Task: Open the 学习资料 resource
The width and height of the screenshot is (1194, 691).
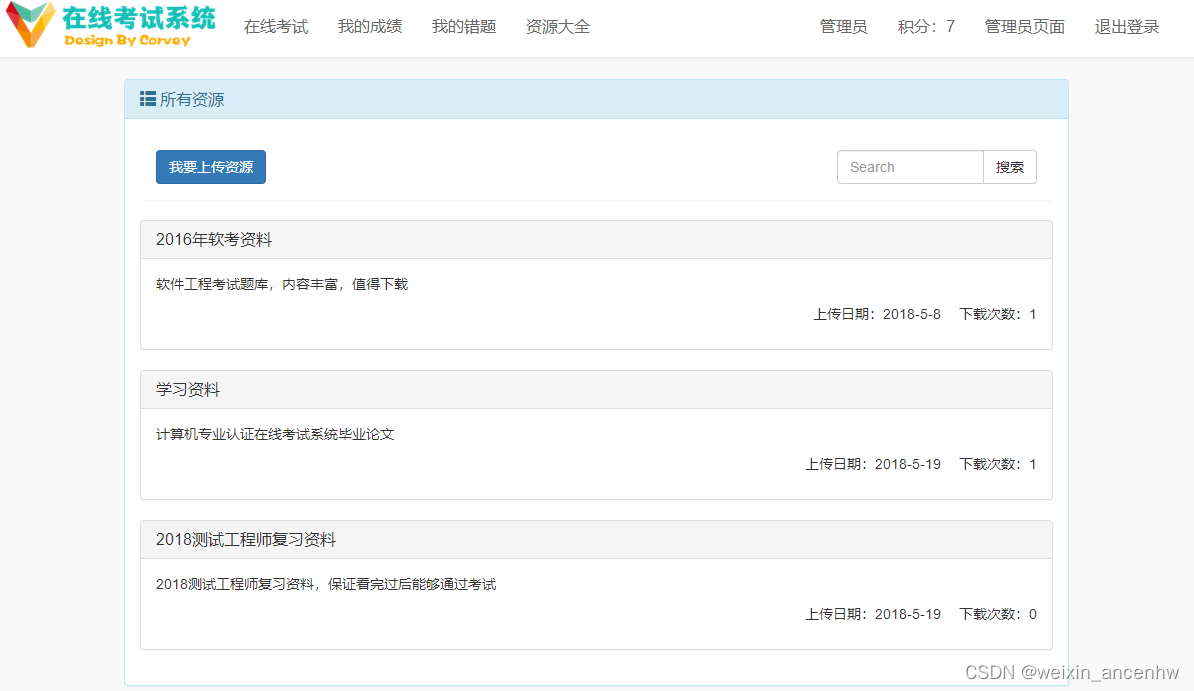Action: click(182, 389)
